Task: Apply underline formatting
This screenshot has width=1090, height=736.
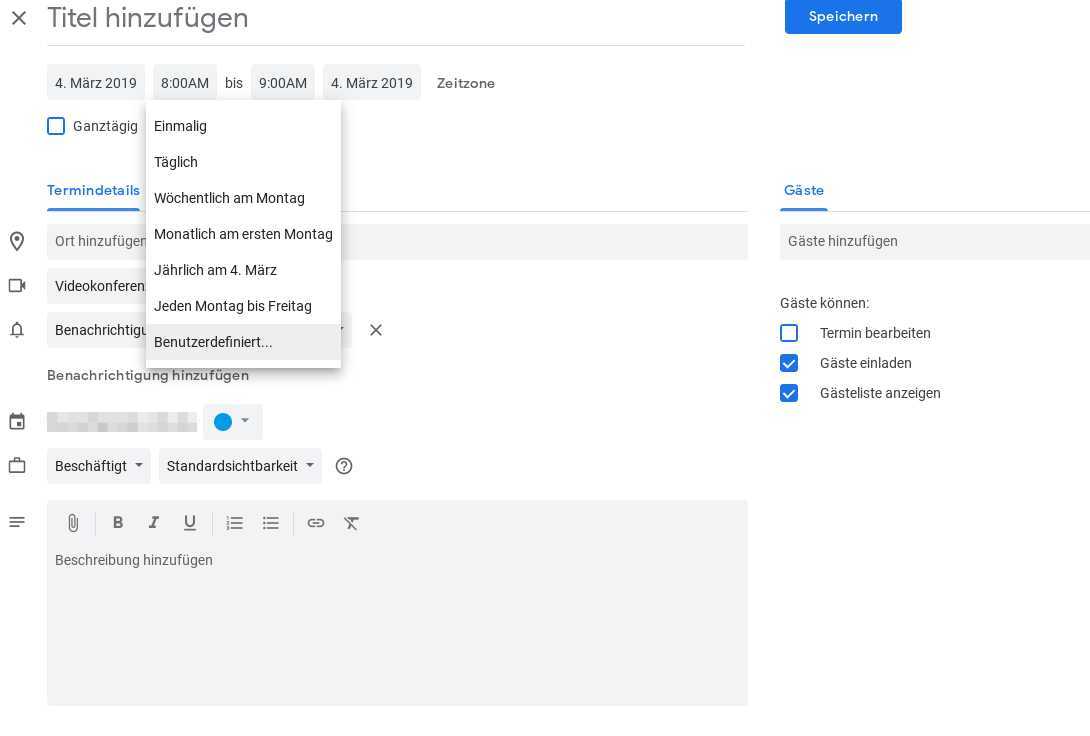Action: (190, 523)
